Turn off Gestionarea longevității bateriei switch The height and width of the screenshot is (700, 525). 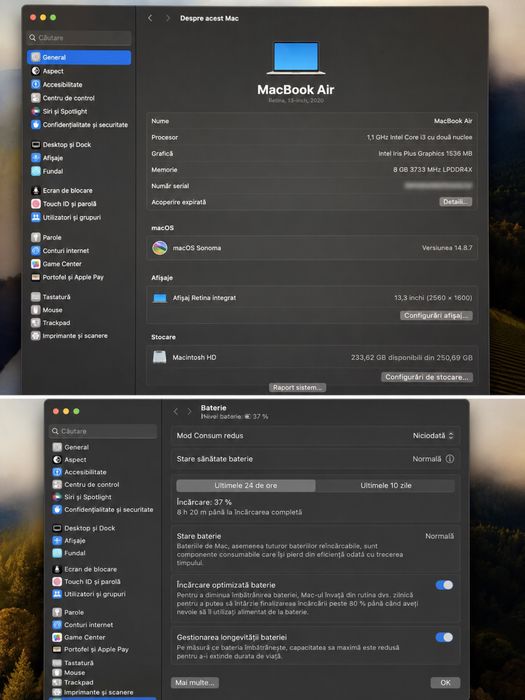coord(444,637)
